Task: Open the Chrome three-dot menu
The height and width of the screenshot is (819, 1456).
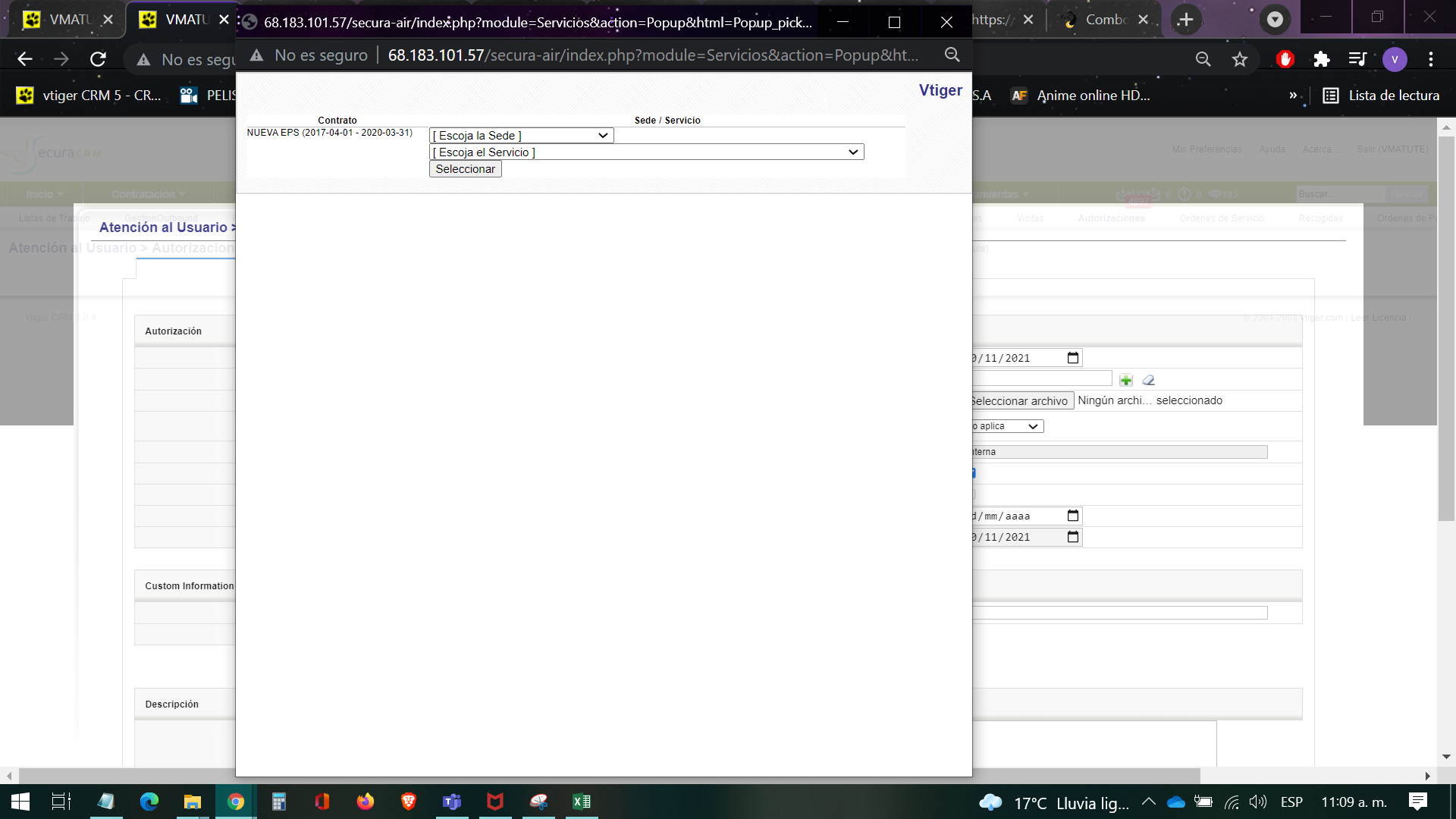Action: pyautogui.click(x=1431, y=59)
